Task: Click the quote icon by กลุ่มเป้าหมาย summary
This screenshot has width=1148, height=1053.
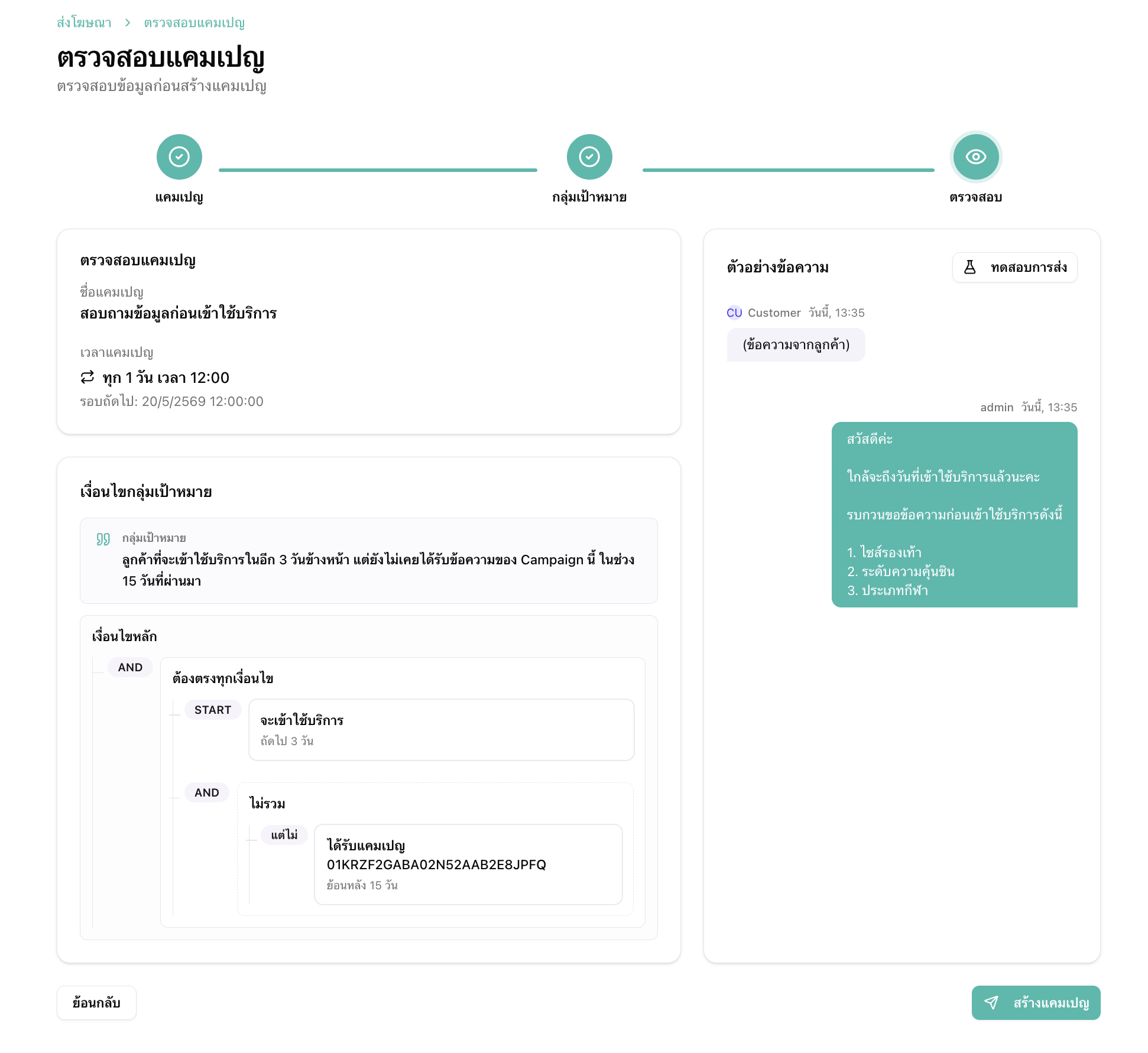Action: coord(103,539)
